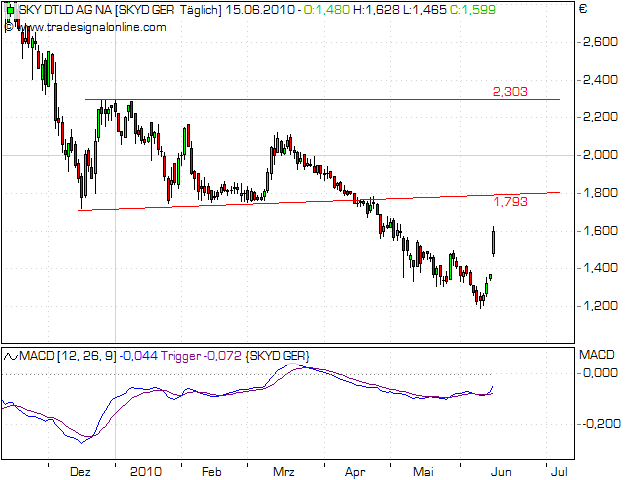
Task: Click the Jul month label
Action: (x=559, y=472)
